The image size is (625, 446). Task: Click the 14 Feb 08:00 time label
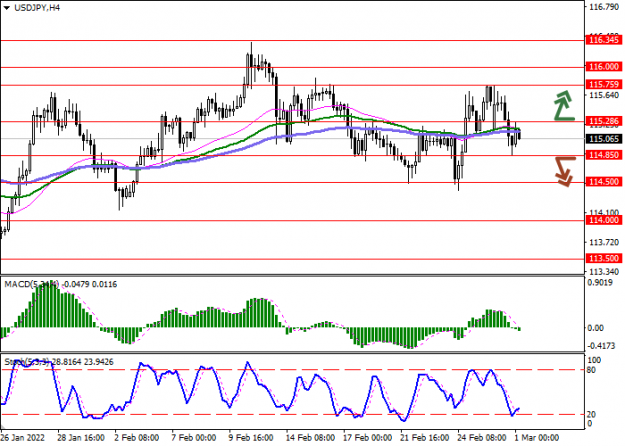coord(310,438)
